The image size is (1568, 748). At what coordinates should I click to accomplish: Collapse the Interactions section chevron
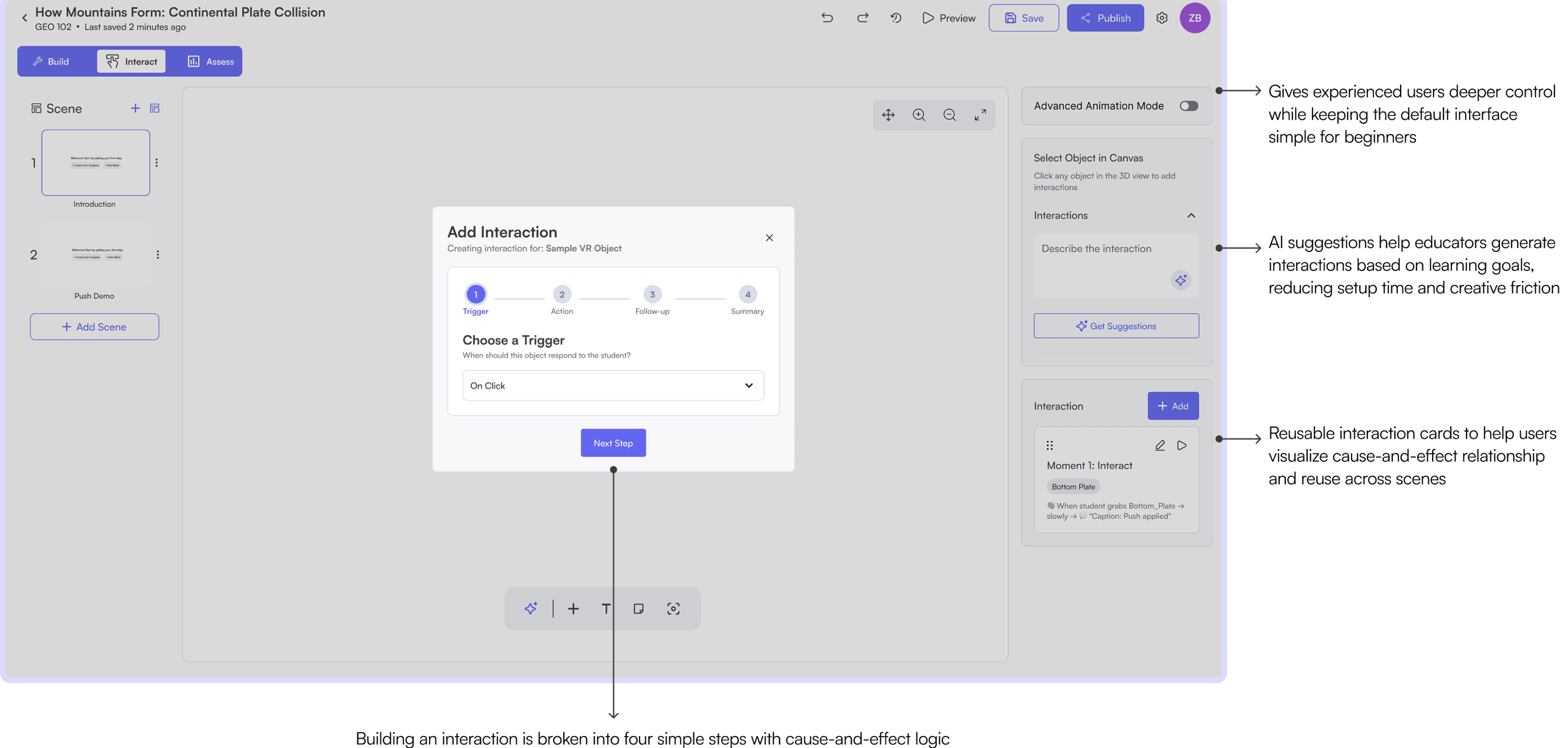point(1190,215)
